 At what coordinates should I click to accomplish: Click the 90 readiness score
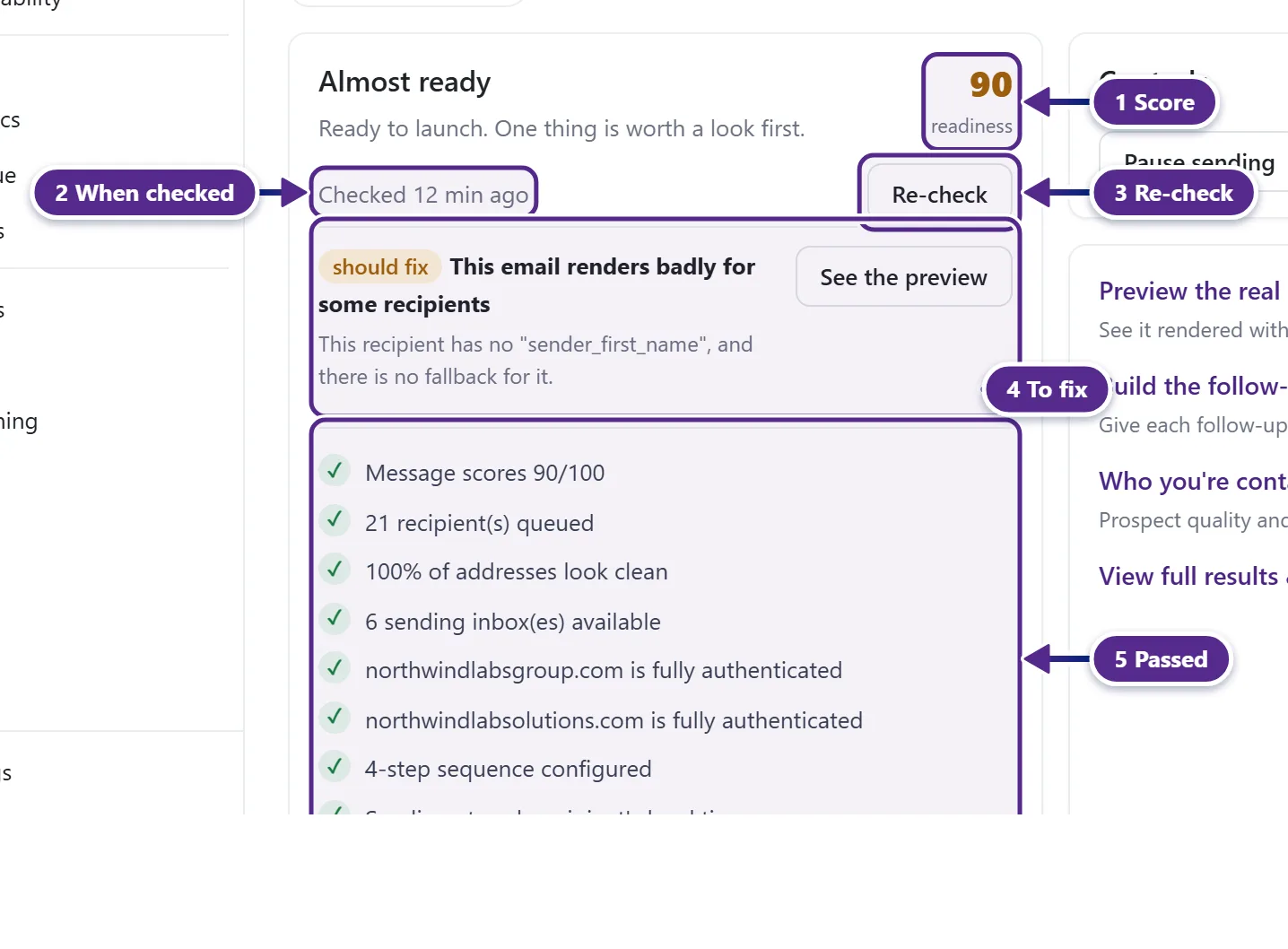pos(971,102)
